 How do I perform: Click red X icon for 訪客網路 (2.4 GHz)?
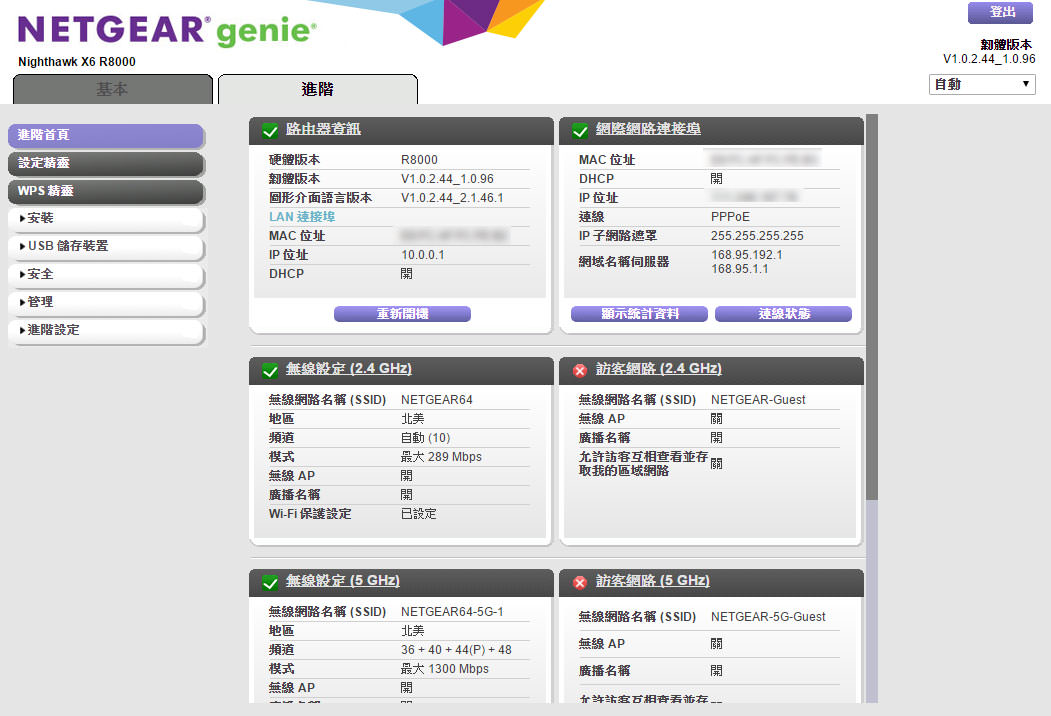[x=580, y=371]
